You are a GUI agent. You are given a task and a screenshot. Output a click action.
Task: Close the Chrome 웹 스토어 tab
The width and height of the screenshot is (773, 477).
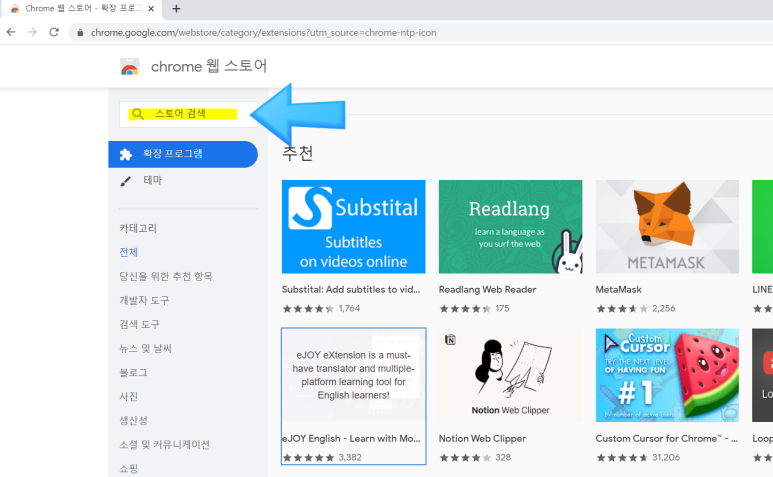(151, 8)
